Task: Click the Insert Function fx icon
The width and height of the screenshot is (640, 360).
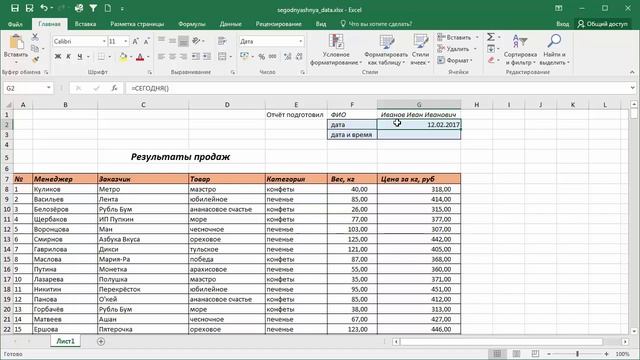Action: pos(114,88)
